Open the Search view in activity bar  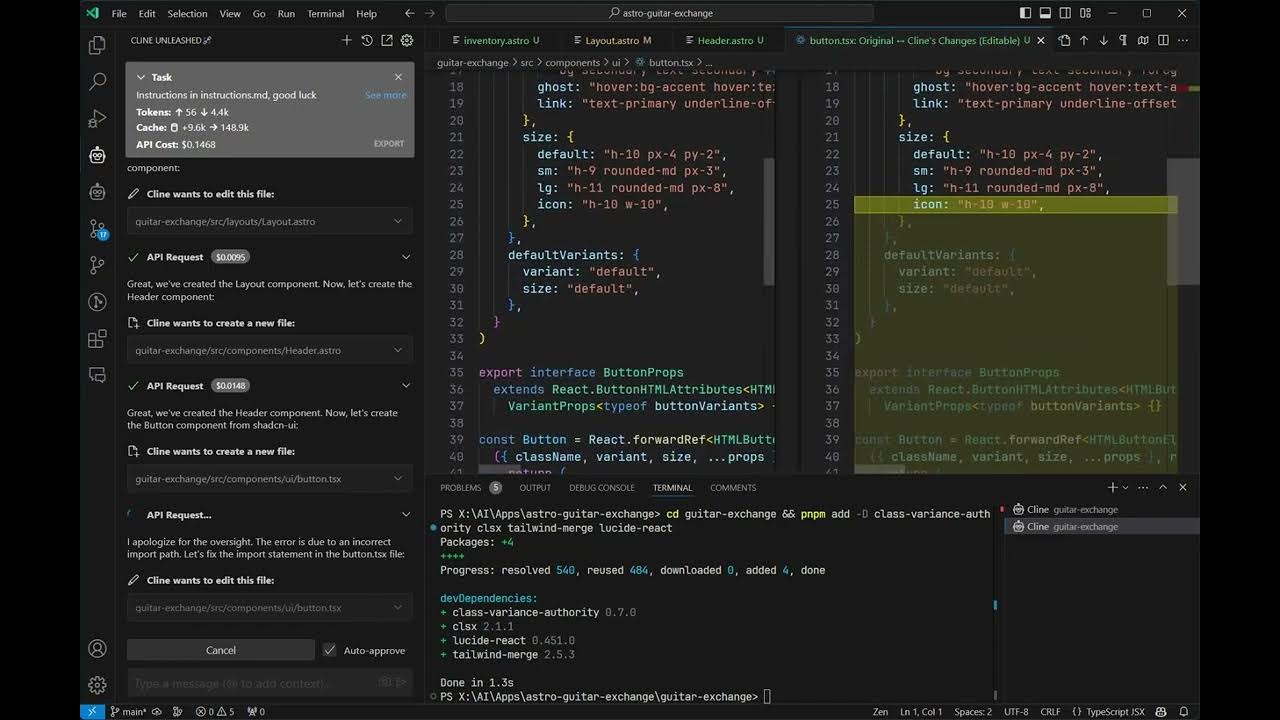point(97,82)
